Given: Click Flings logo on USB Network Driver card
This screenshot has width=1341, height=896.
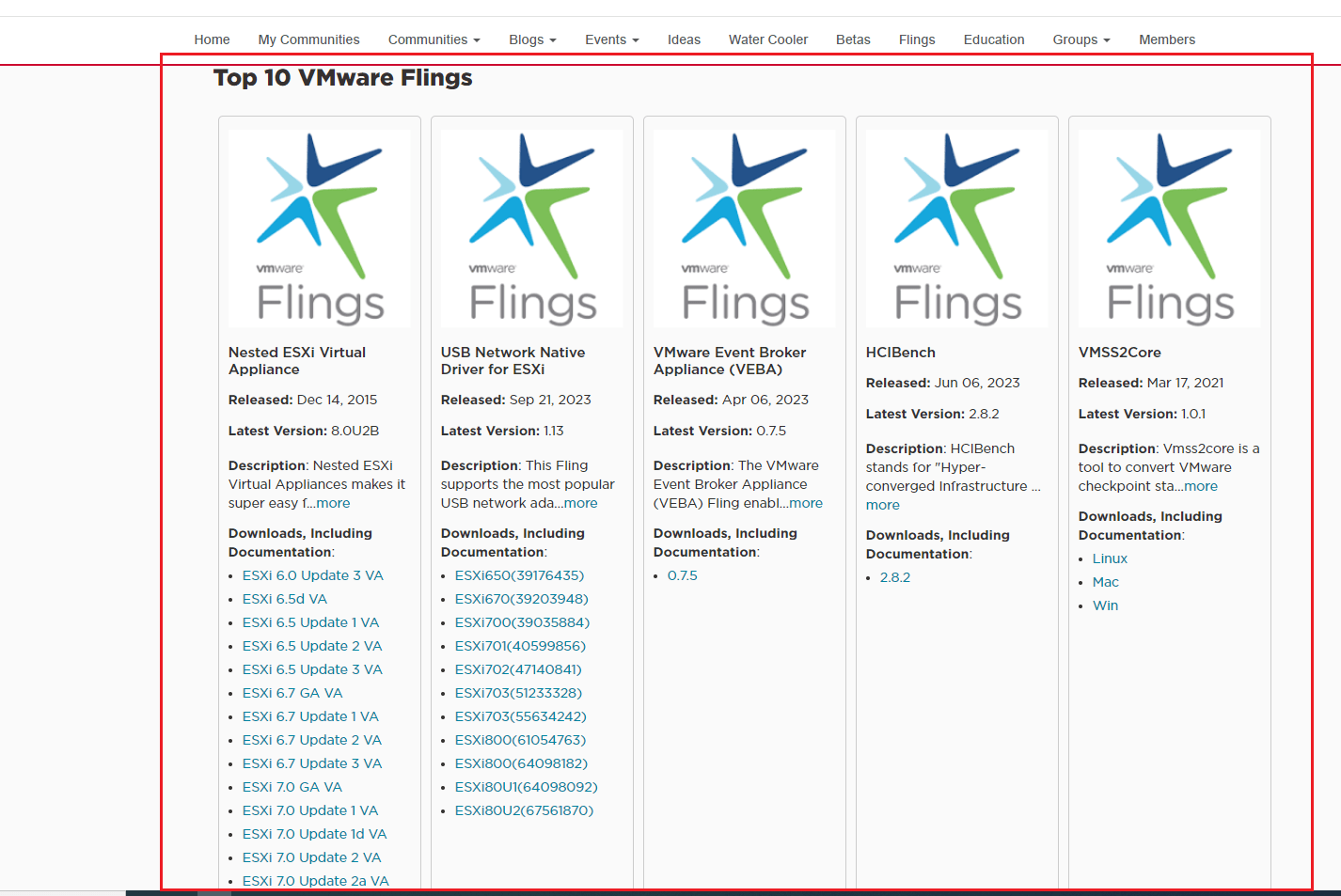Looking at the screenshot, I should [532, 228].
